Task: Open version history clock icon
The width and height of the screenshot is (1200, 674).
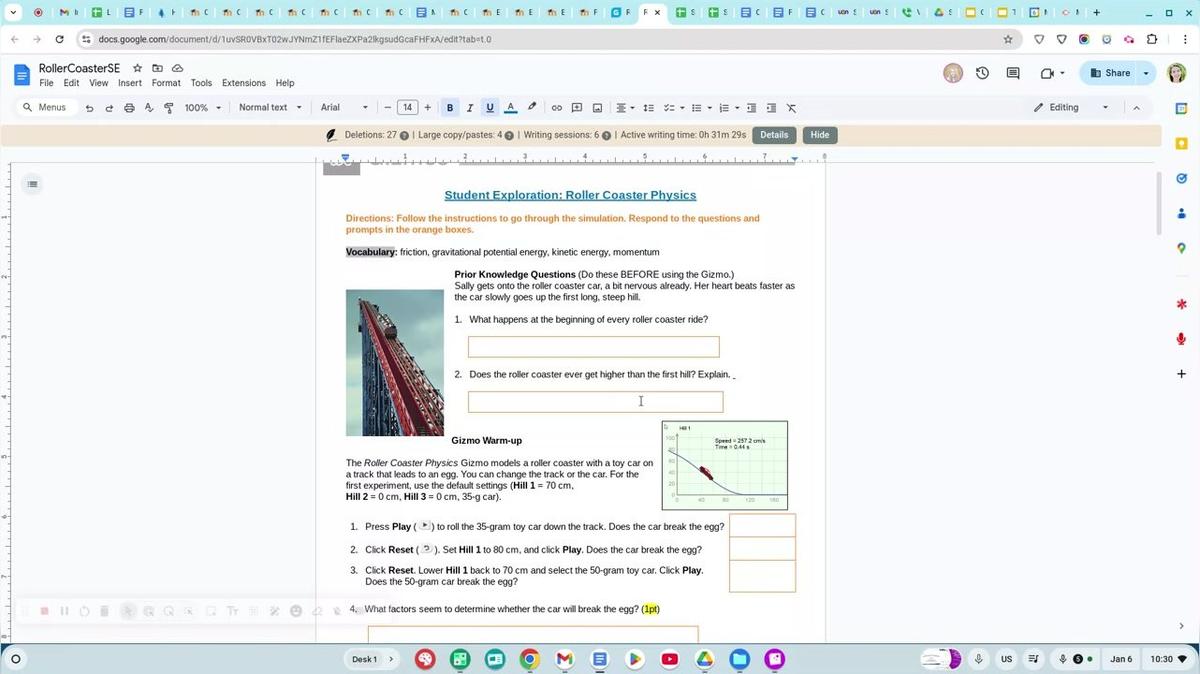Action: [982, 73]
